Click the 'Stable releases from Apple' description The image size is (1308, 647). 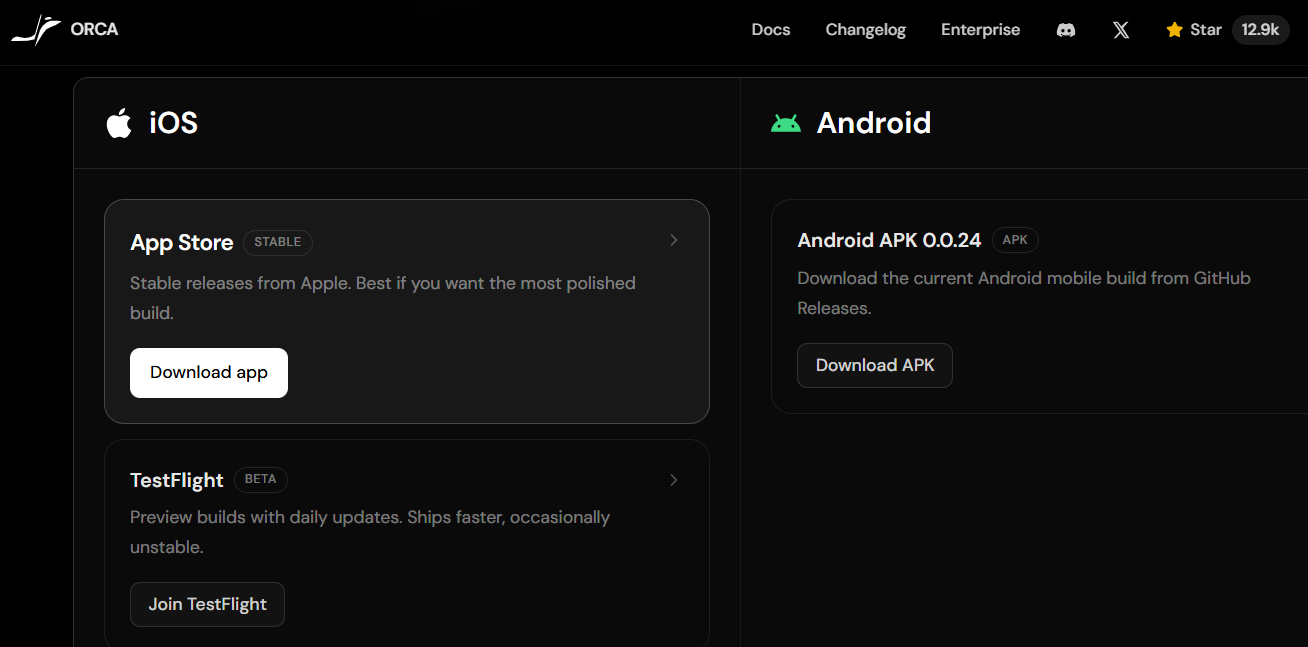(383, 298)
